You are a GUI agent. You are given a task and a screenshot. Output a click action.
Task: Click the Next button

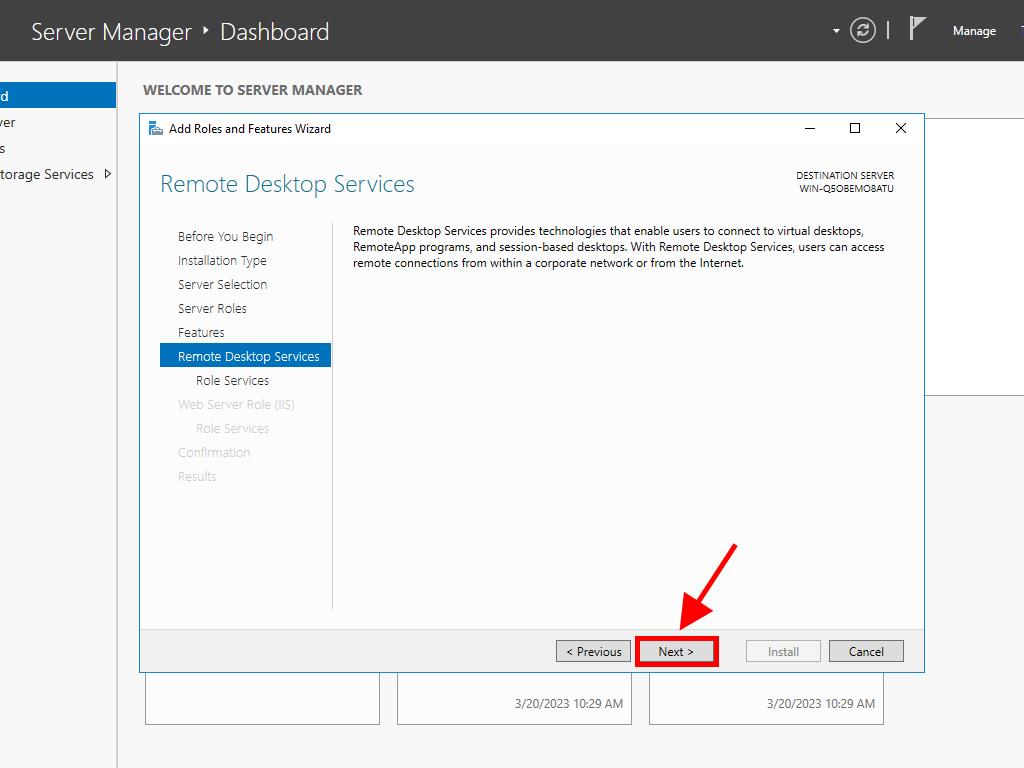676,651
